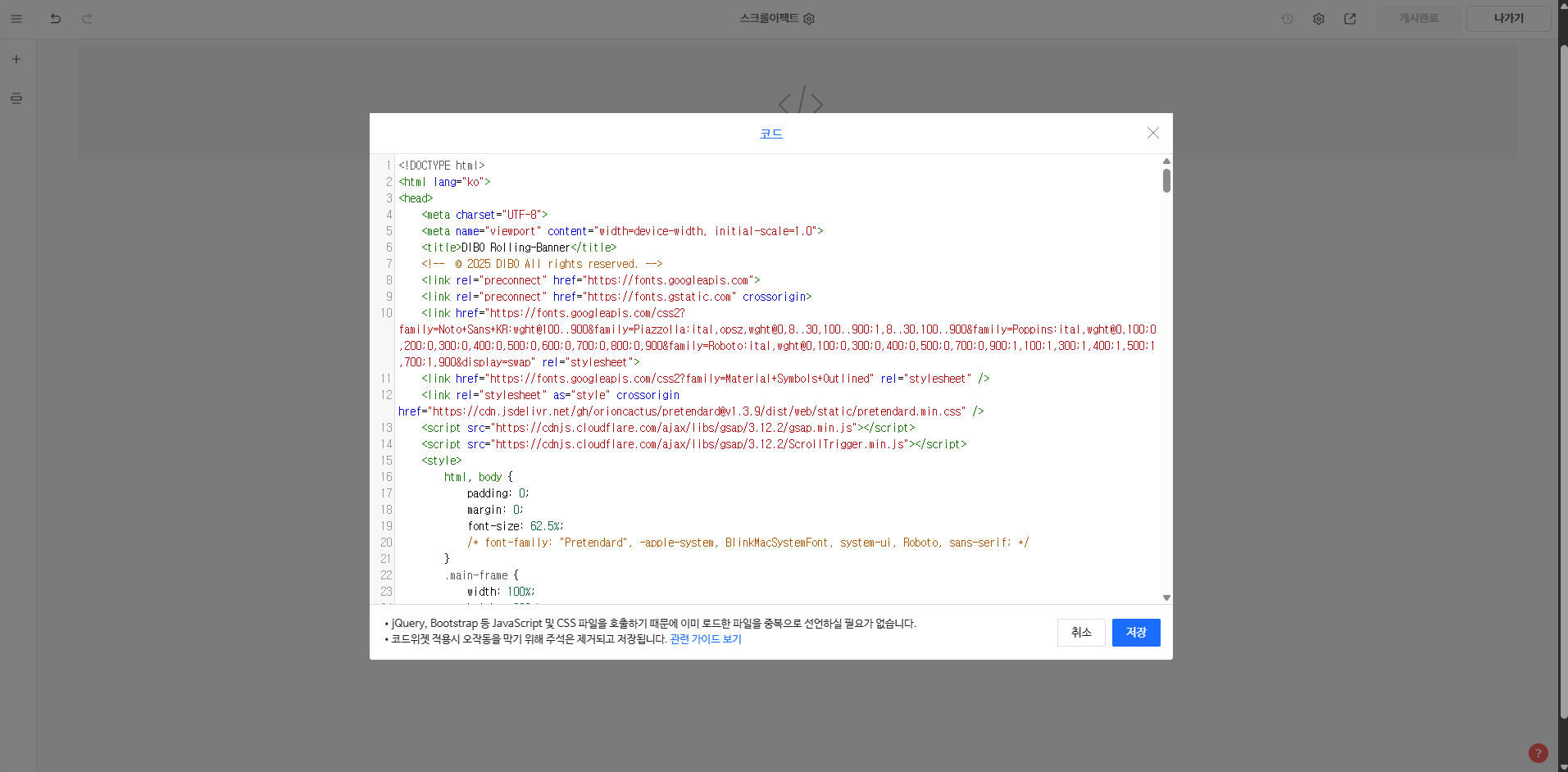The image size is (1568, 772).
Task: Open the layers panel icon in sidebar
Action: 16,98
